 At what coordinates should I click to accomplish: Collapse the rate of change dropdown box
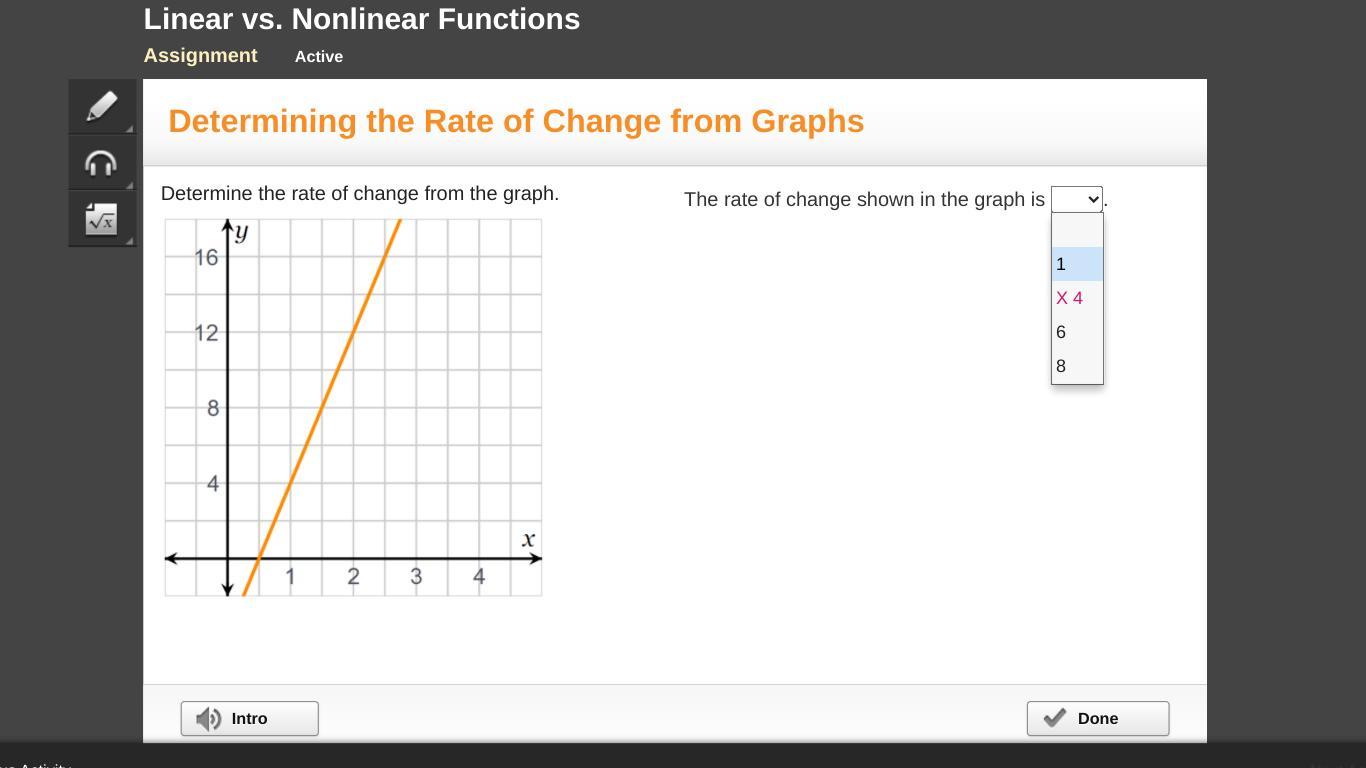coord(1077,199)
